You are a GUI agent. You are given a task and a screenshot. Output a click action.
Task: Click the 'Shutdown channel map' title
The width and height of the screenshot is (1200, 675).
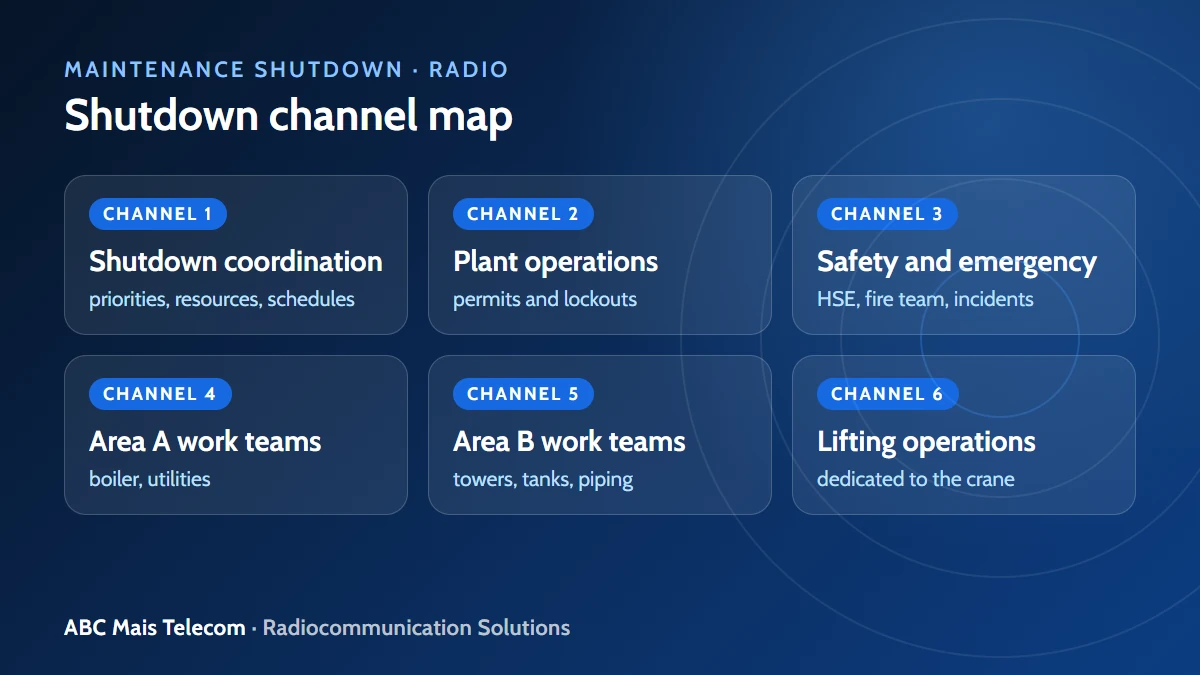[x=289, y=116]
